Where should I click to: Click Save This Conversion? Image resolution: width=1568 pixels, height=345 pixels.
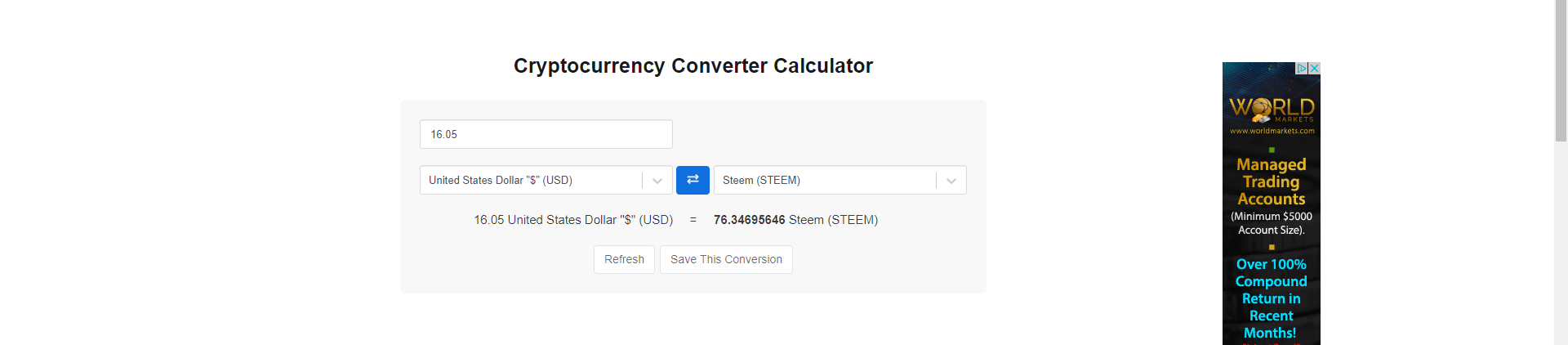tap(726, 259)
